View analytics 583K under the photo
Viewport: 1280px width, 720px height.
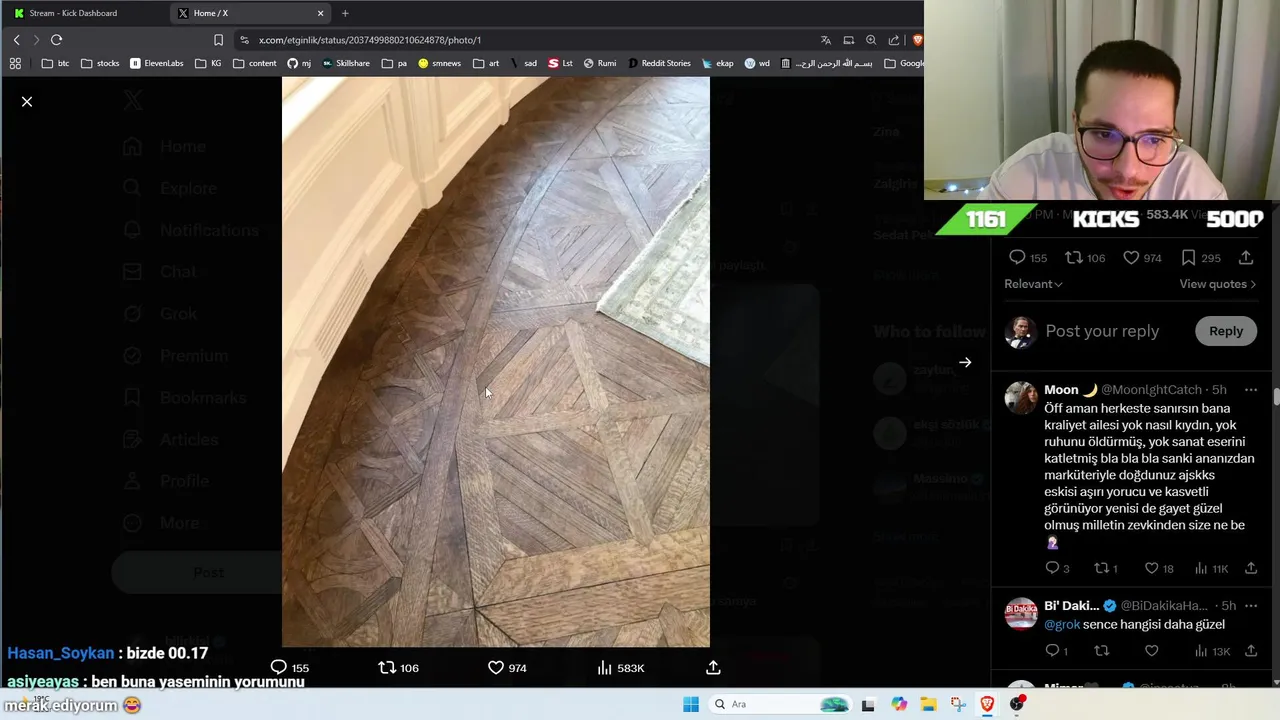coord(620,667)
